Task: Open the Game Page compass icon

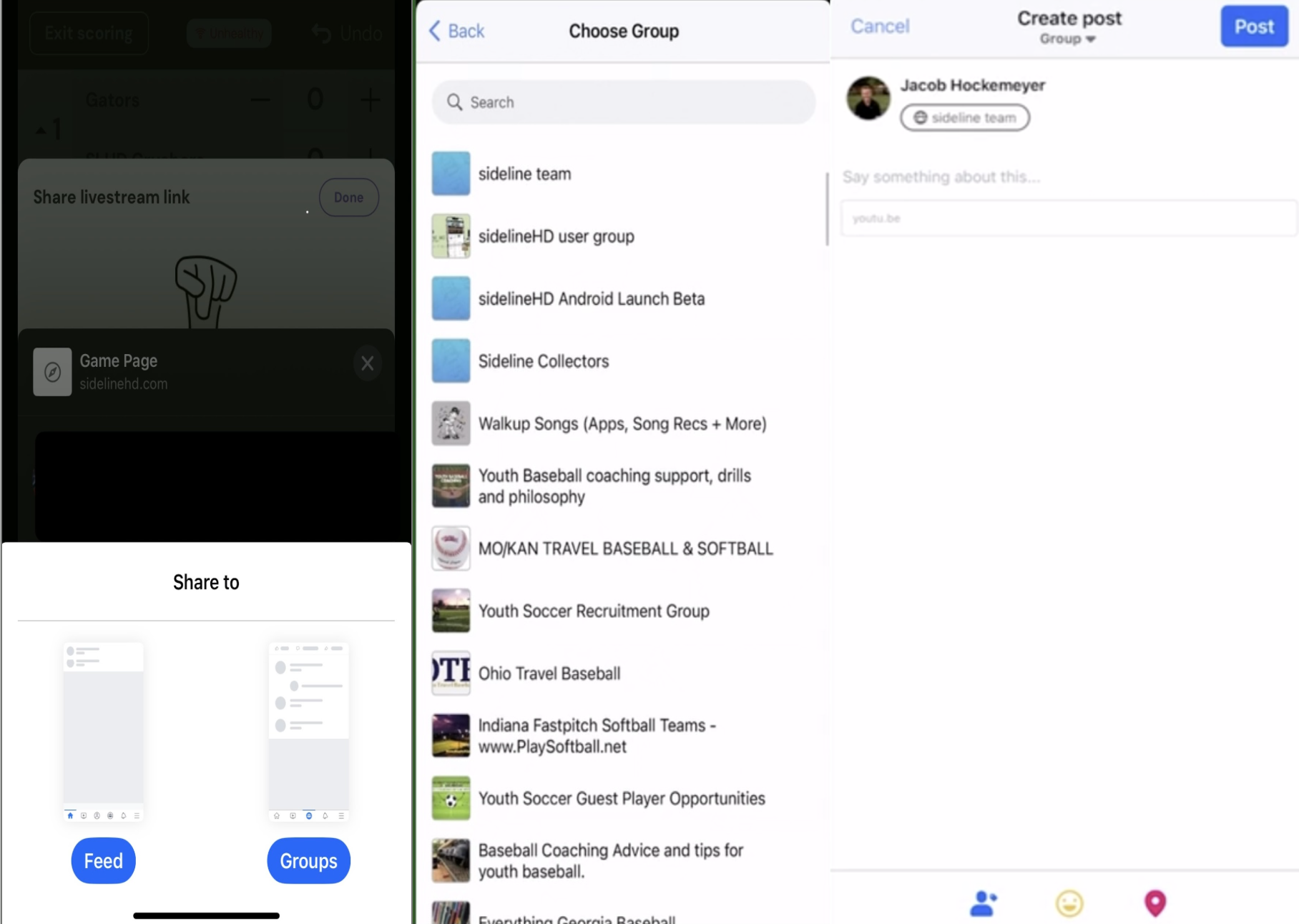Action: pos(52,372)
